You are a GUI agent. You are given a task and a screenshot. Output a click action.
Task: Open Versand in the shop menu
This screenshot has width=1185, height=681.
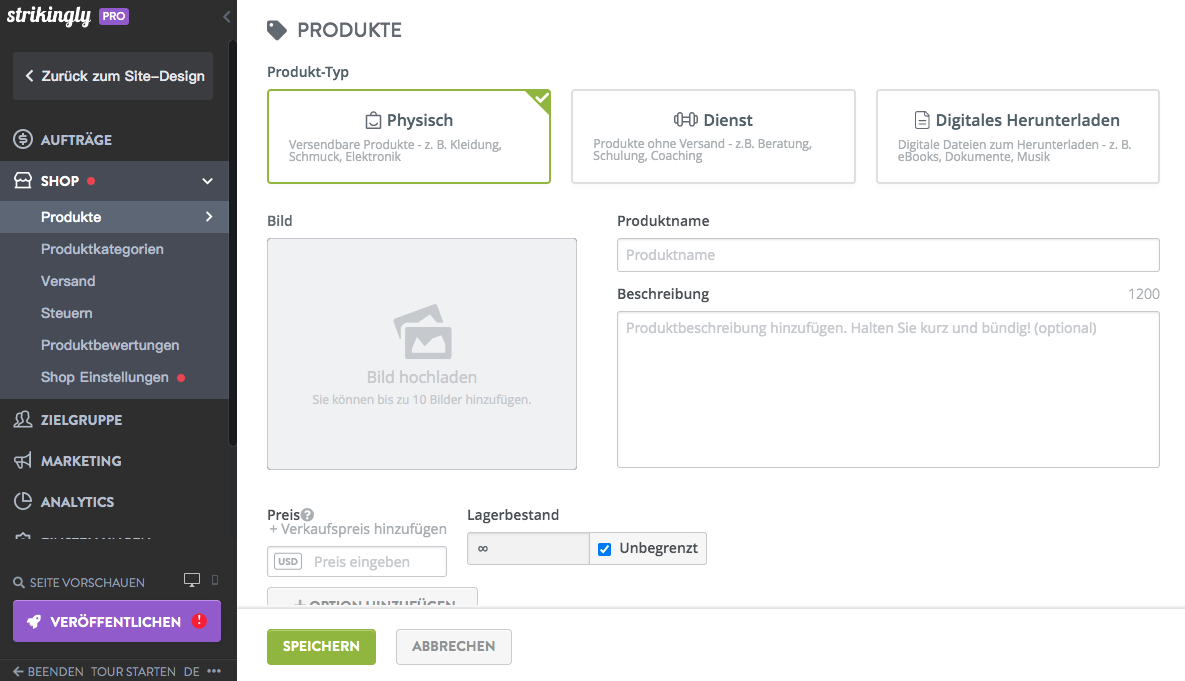click(68, 281)
